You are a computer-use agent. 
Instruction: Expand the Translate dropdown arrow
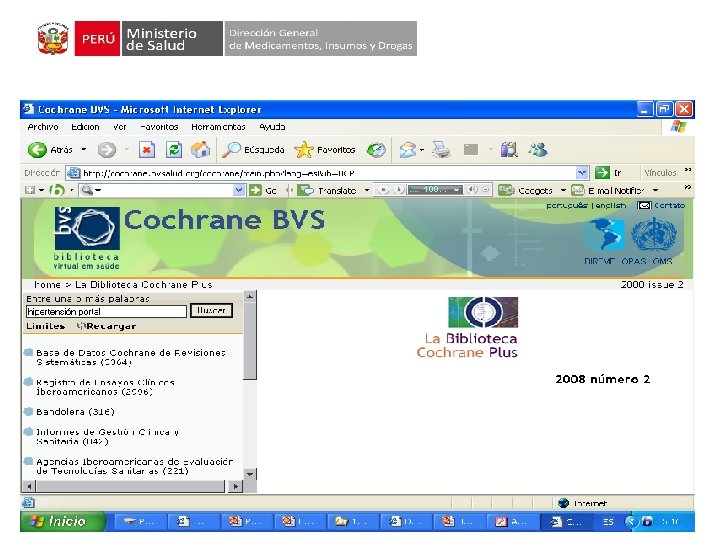point(367,190)
